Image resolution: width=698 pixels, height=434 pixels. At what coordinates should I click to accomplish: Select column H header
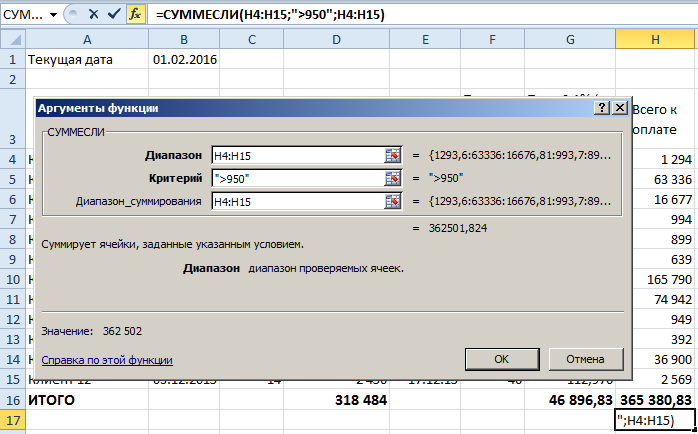tap(655, 40)
